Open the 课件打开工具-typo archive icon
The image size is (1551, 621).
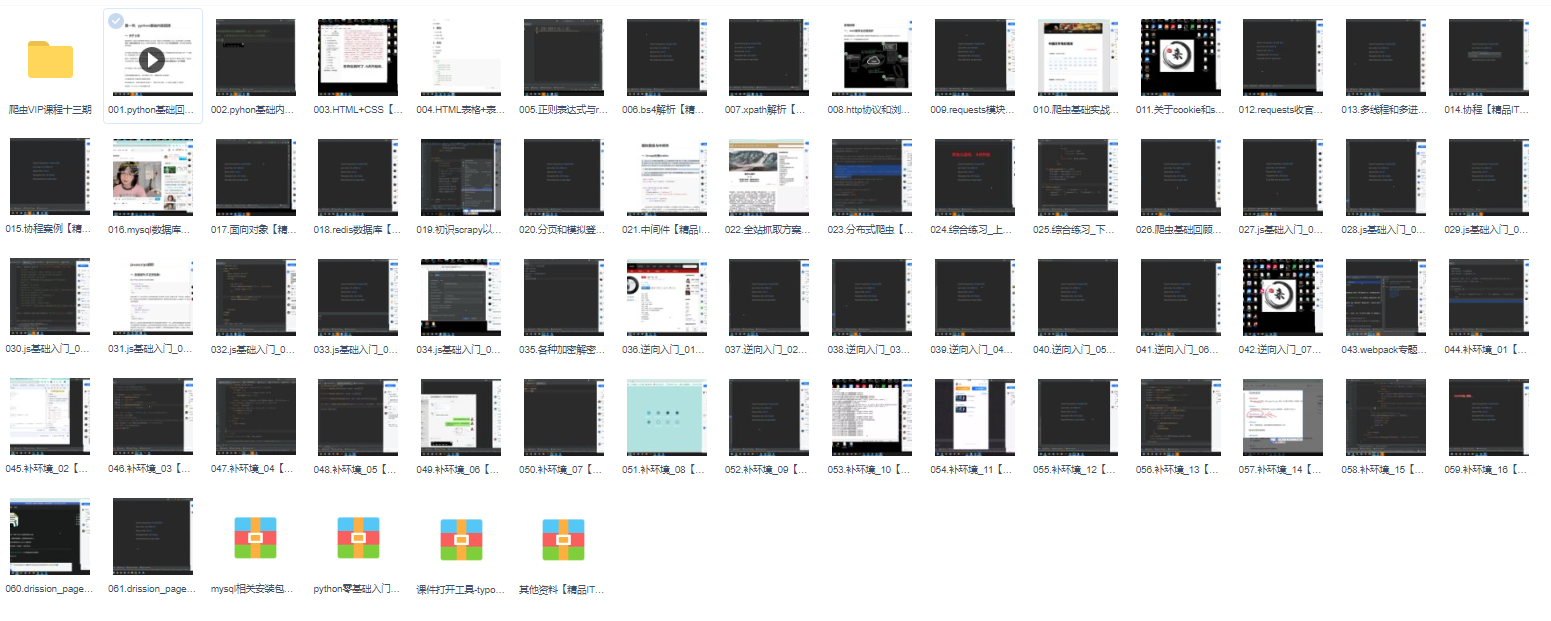(x=461, y=538)
